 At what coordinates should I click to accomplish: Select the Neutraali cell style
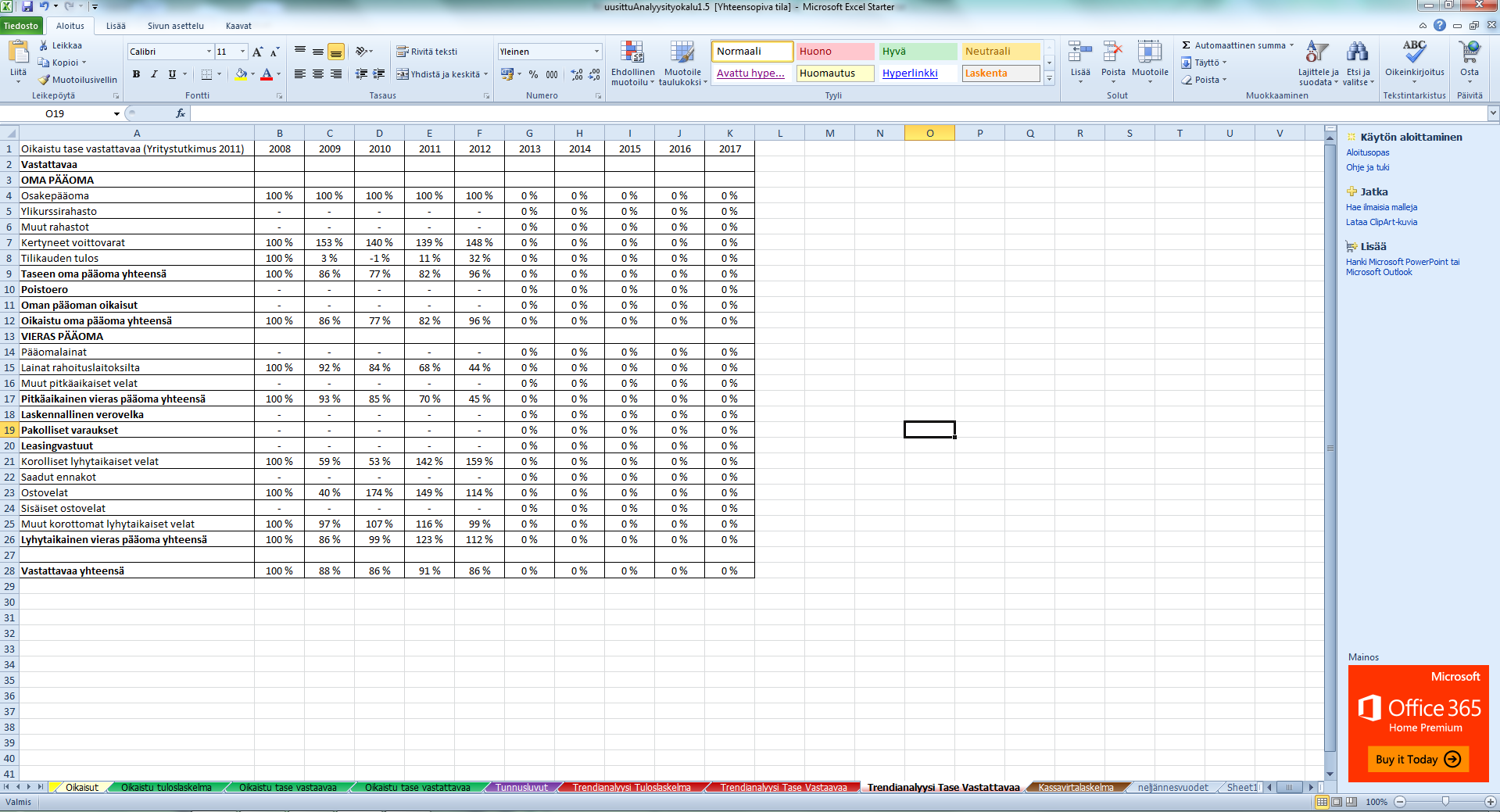click(1001, 52)
